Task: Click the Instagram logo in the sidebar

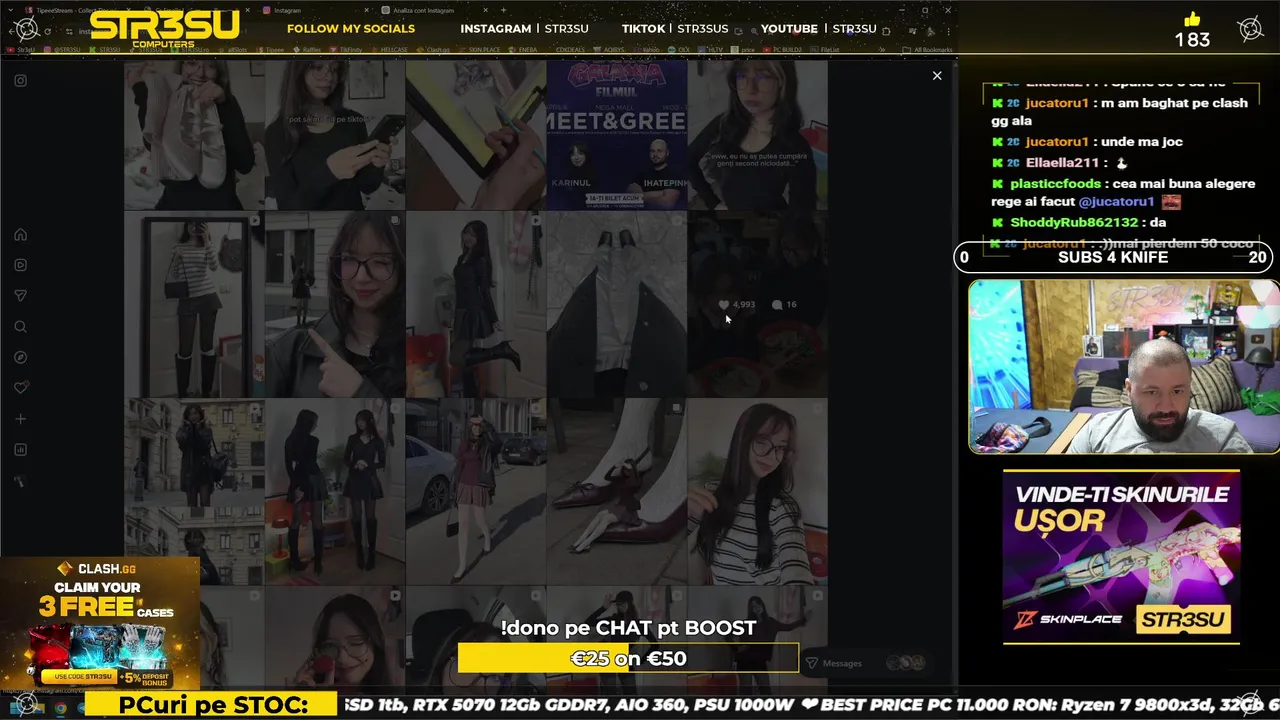Action: tap(20, 81)
